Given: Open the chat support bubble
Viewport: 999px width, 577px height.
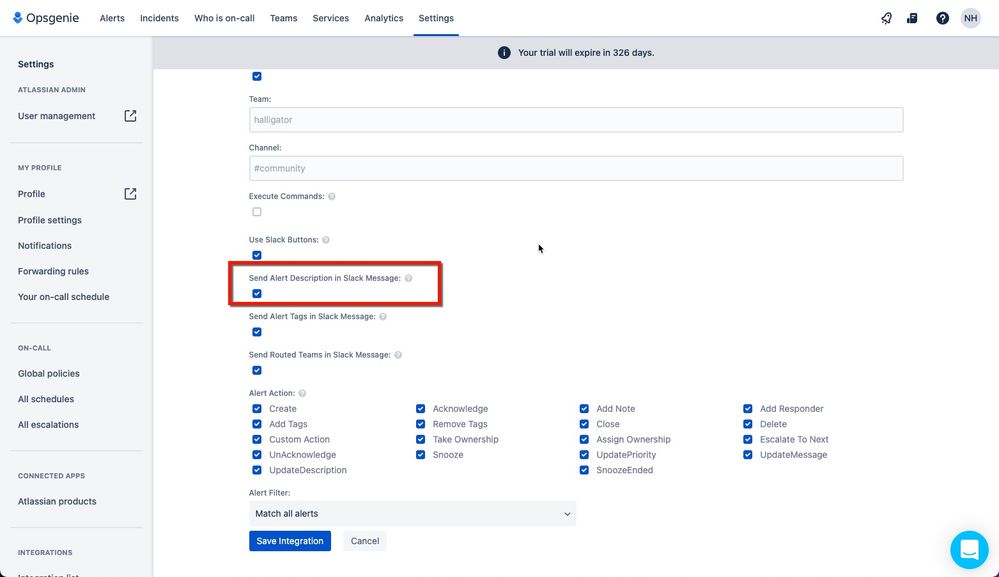Looking at the screenshot, I should click(969, 549).
